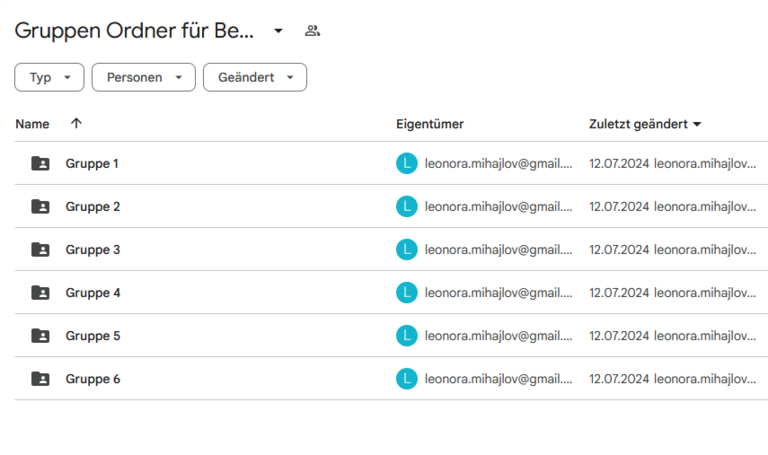
Task: Click the owner avatar L in Gruppe 6 row
Action: click(x=407, y=379)
